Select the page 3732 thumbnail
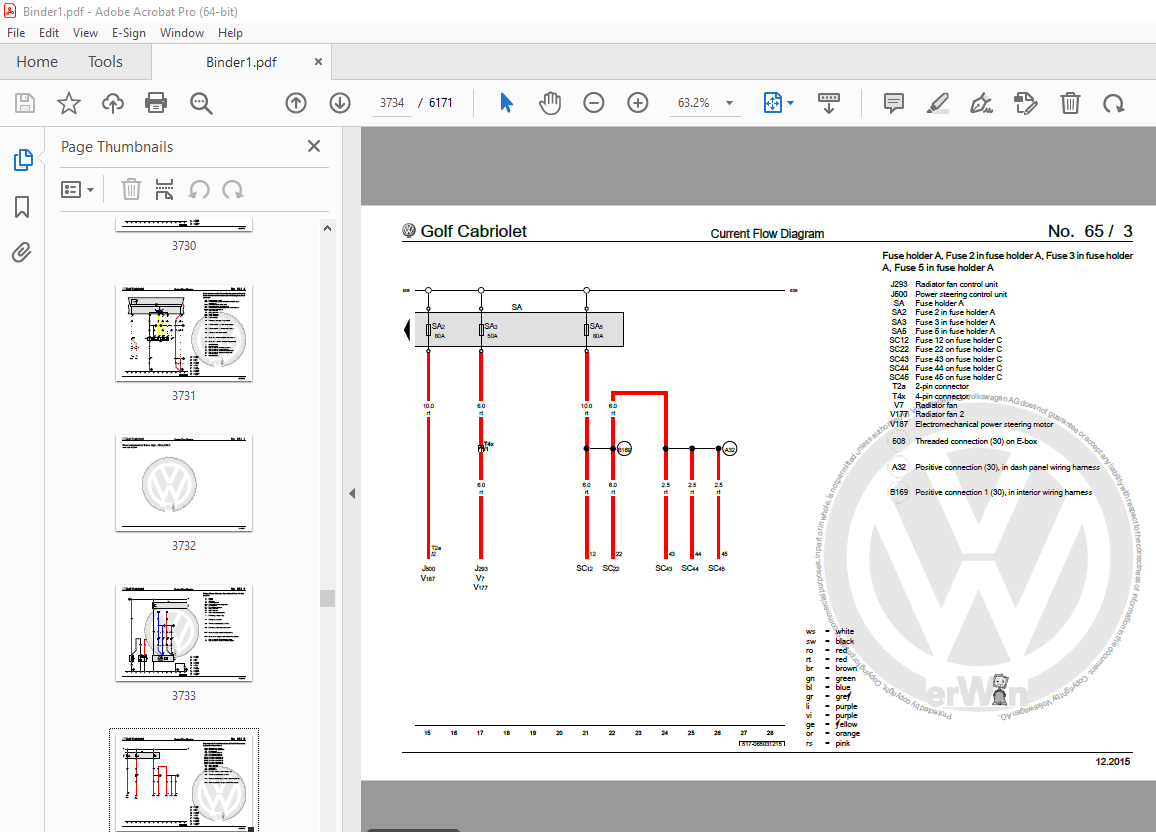This screenshot has height=832, width=1156. [x=184, y=483]
